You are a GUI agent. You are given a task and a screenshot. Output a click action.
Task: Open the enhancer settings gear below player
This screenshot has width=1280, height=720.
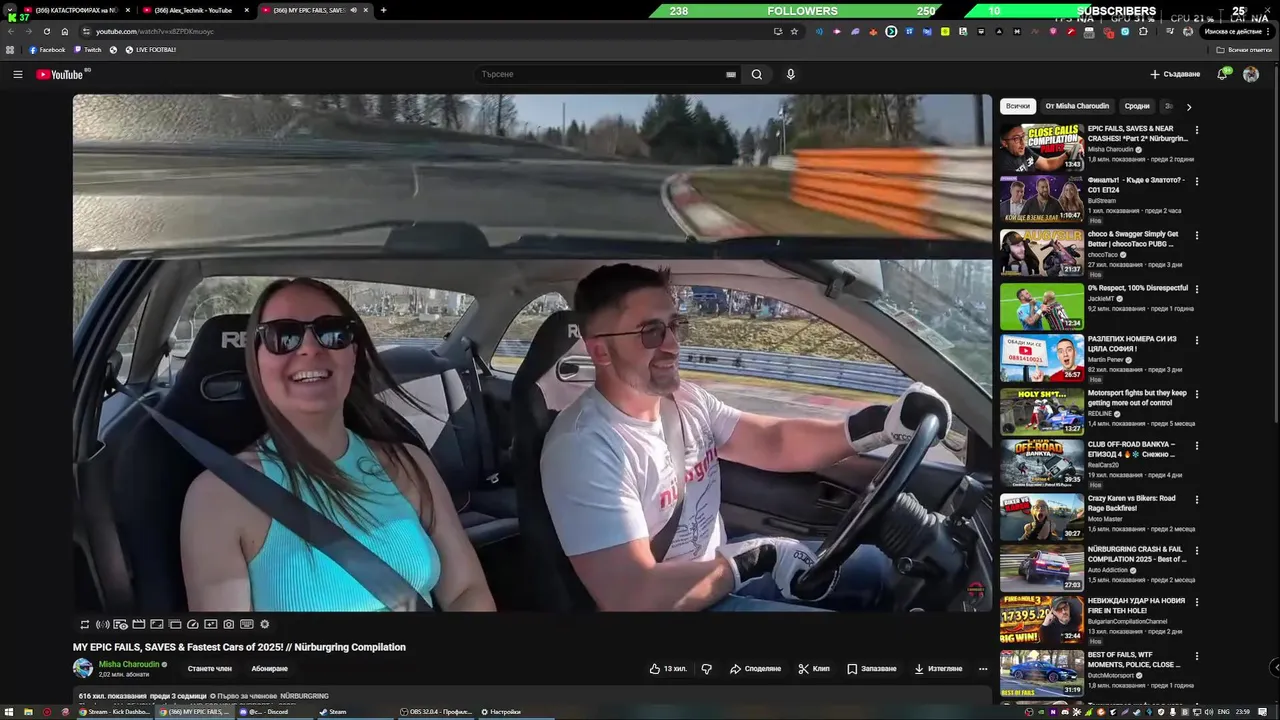click(265, 624)
